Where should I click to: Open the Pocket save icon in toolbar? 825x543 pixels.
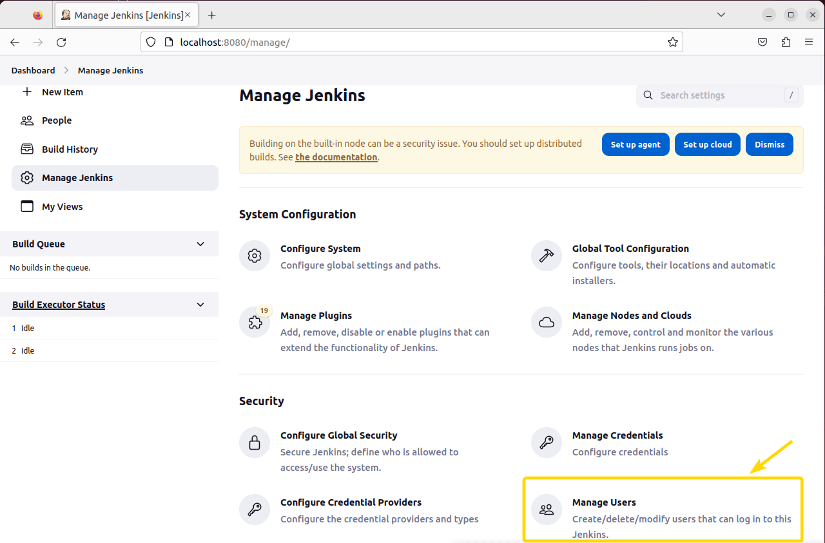(x=762, y=42)
